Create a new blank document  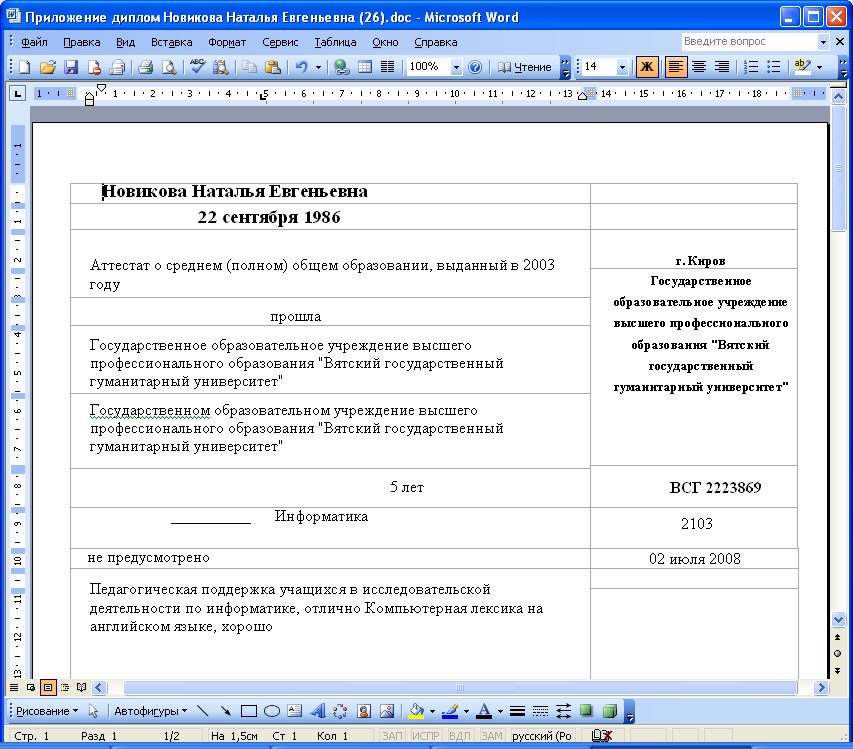pyautogui.click(x=25, y=67)
